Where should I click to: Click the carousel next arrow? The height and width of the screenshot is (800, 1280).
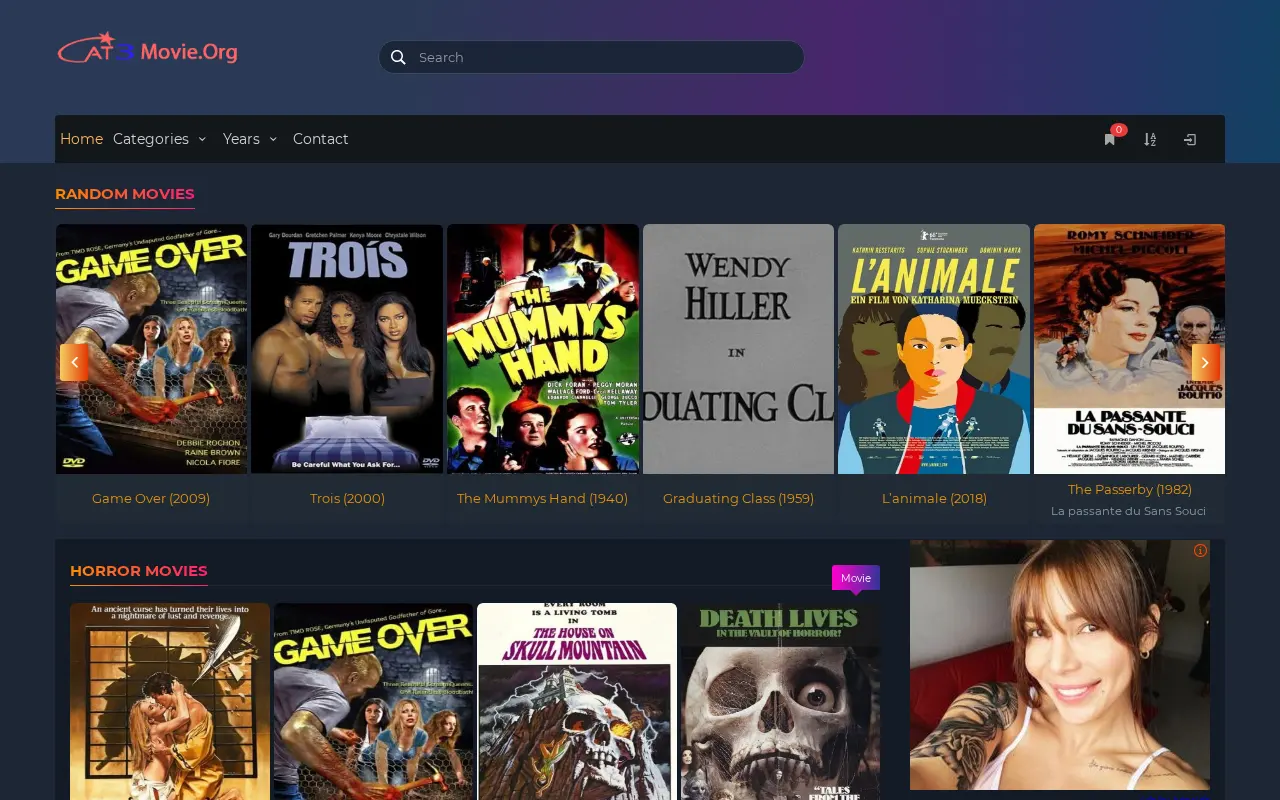1205,362
